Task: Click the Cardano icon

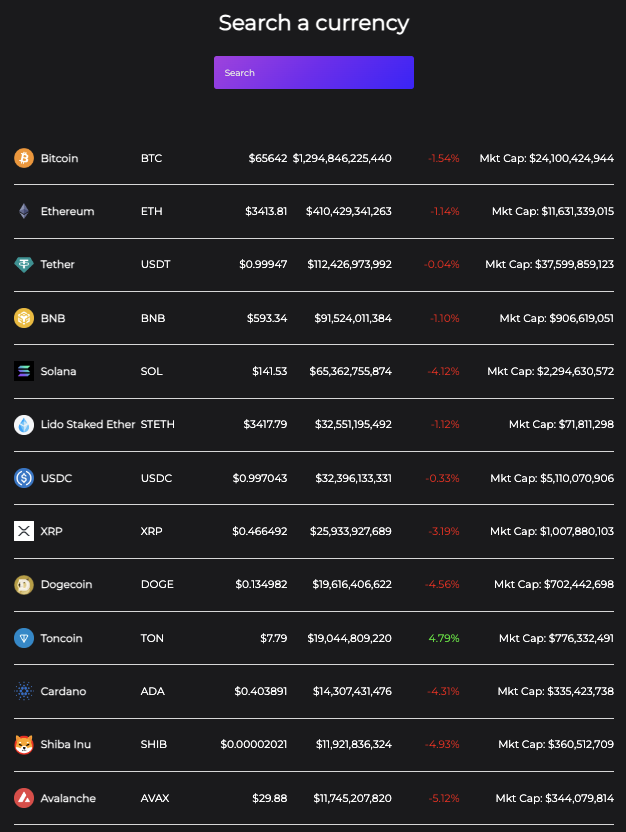Action: pos(24,691)
